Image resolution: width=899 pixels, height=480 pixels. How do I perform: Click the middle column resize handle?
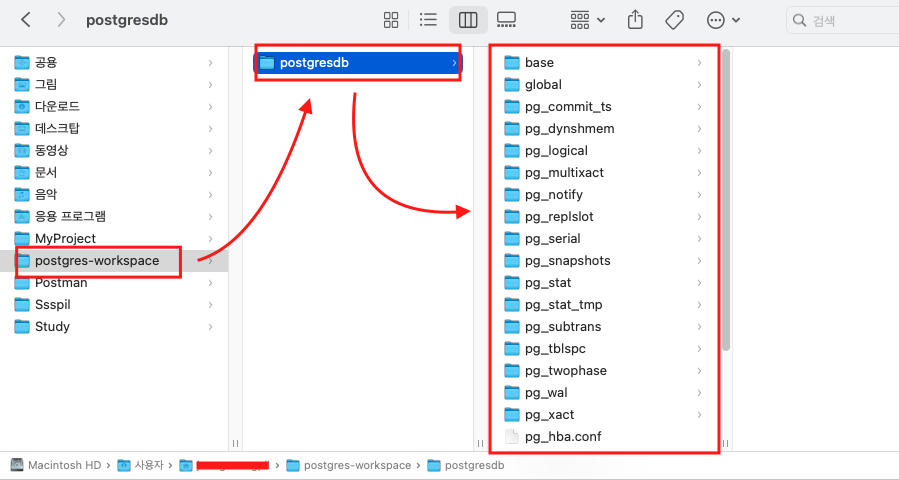(x=480, y=443)
